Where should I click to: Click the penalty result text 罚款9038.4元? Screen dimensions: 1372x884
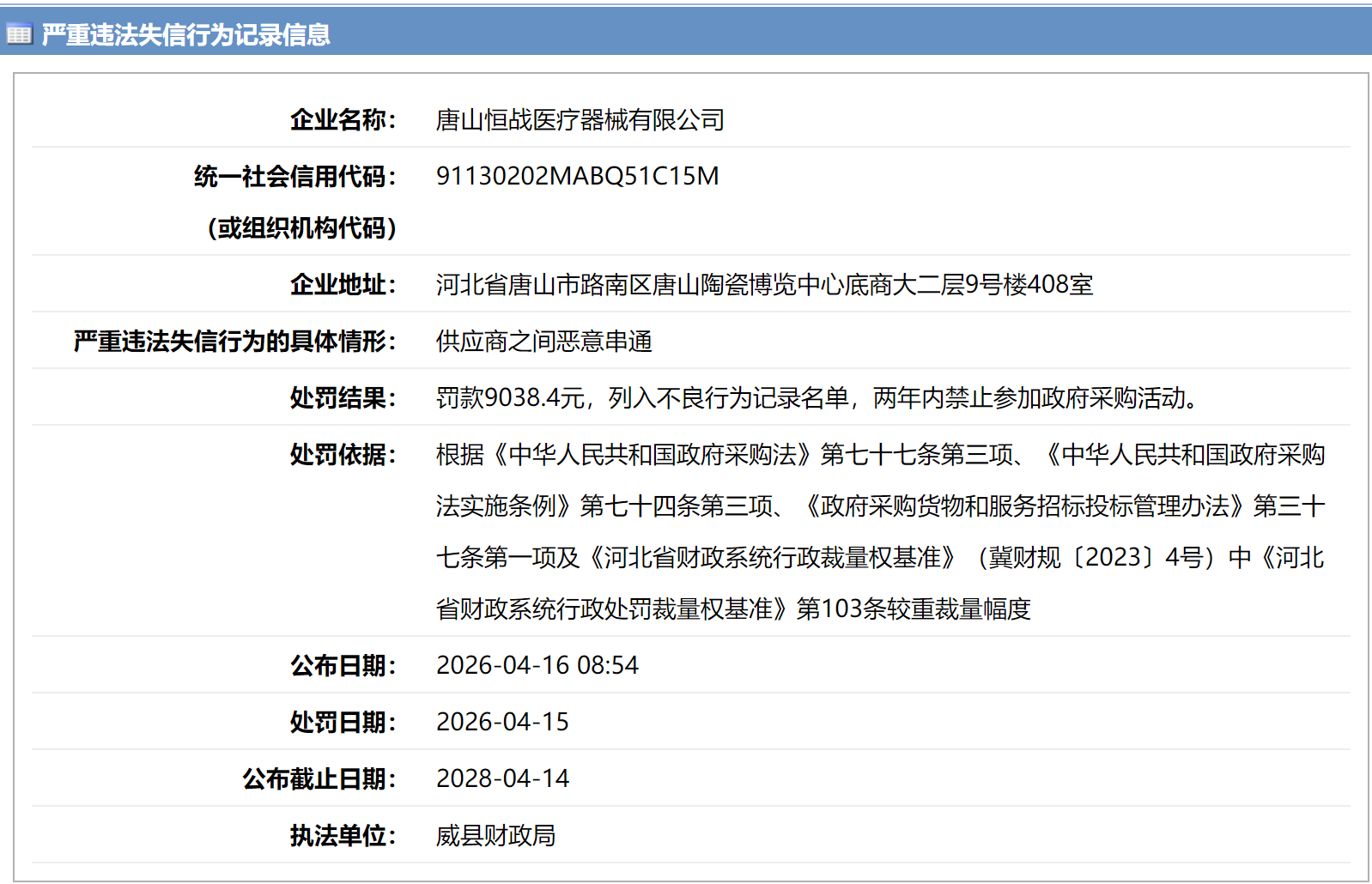[x=511, y=397]
